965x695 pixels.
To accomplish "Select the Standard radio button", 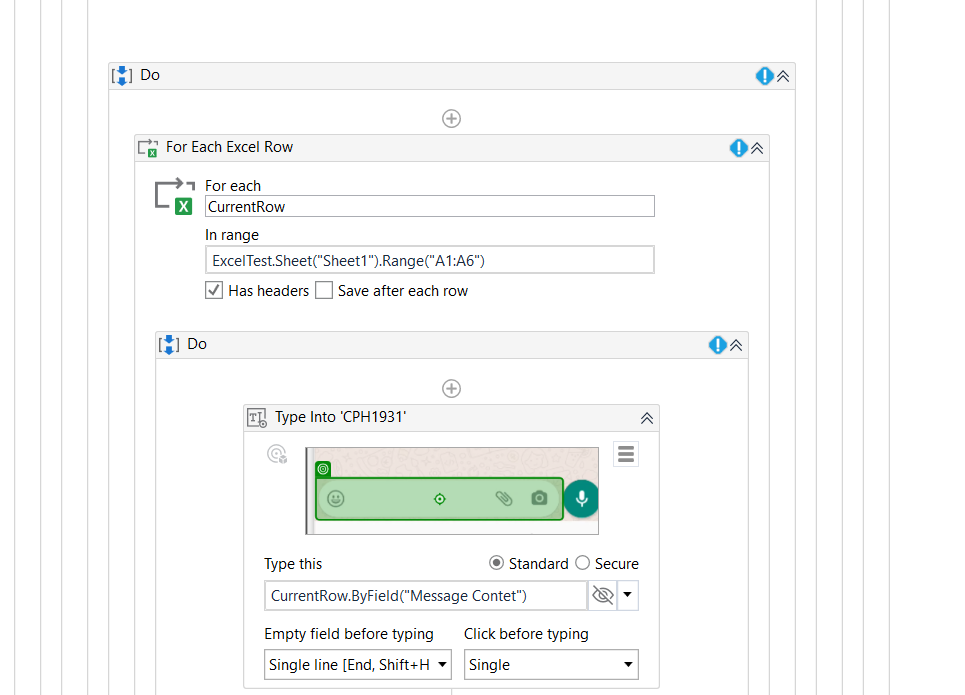I will pyautogui.click(x=496, y=564).
